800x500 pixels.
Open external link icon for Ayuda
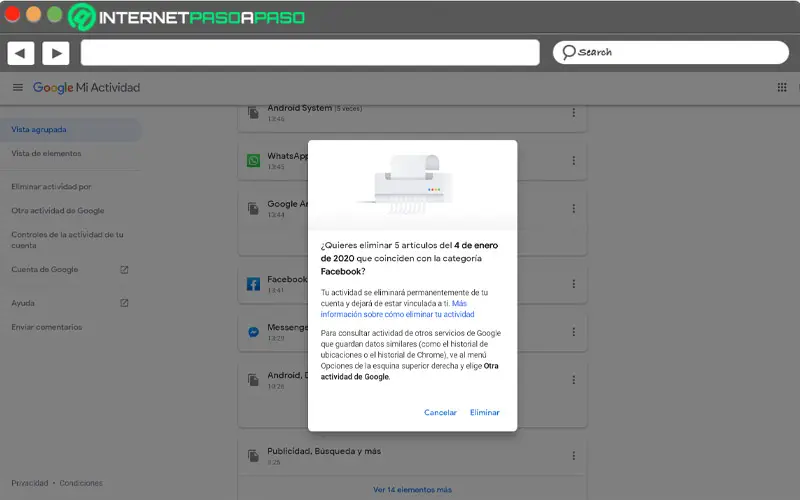(x=124, y=303)
